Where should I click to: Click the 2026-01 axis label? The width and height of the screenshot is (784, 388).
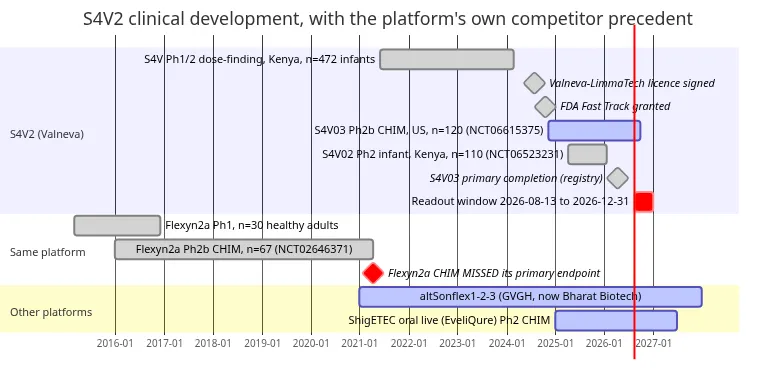click(604, 344)
